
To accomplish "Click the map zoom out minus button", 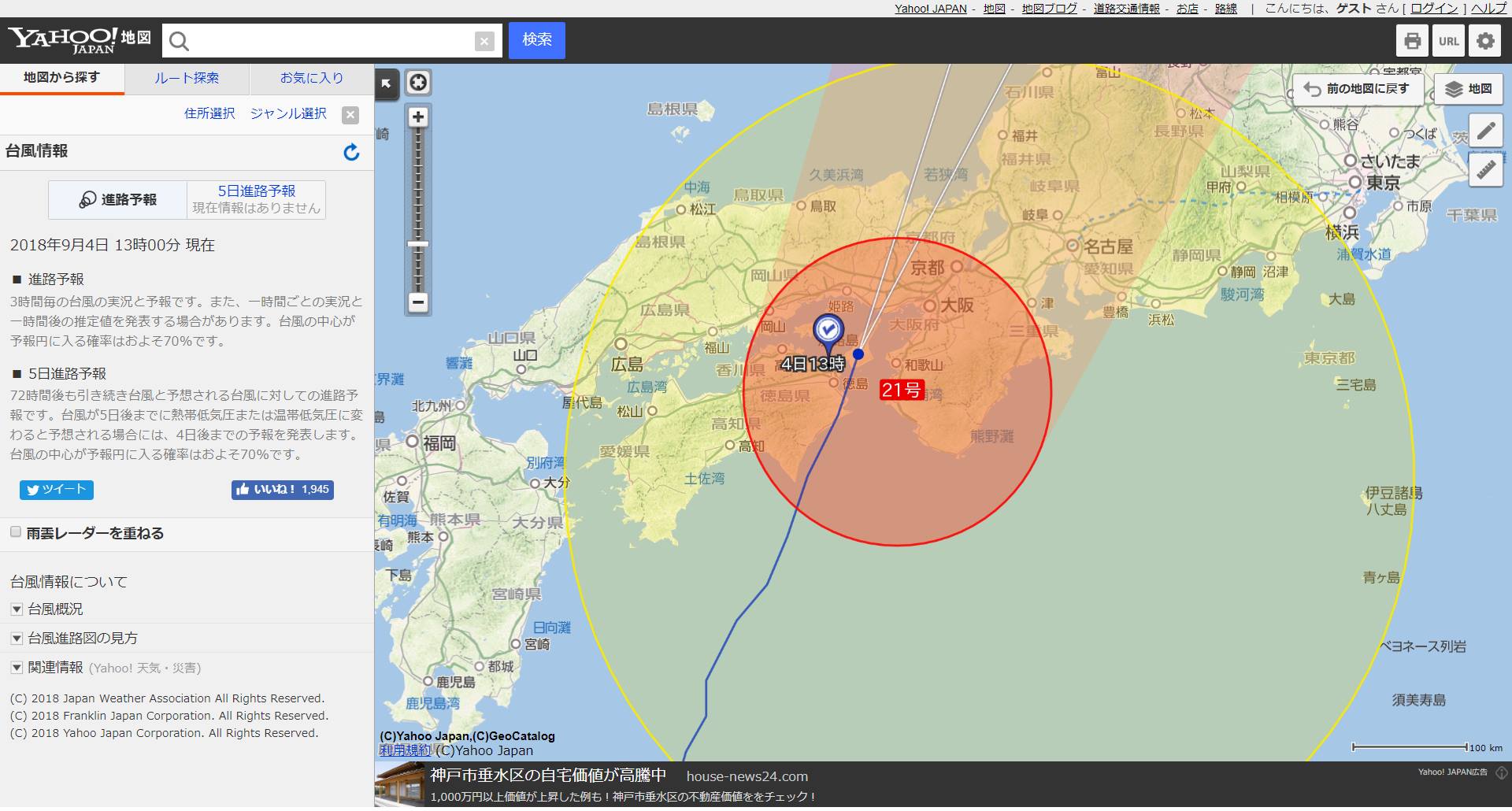I will tap(418, 302).
